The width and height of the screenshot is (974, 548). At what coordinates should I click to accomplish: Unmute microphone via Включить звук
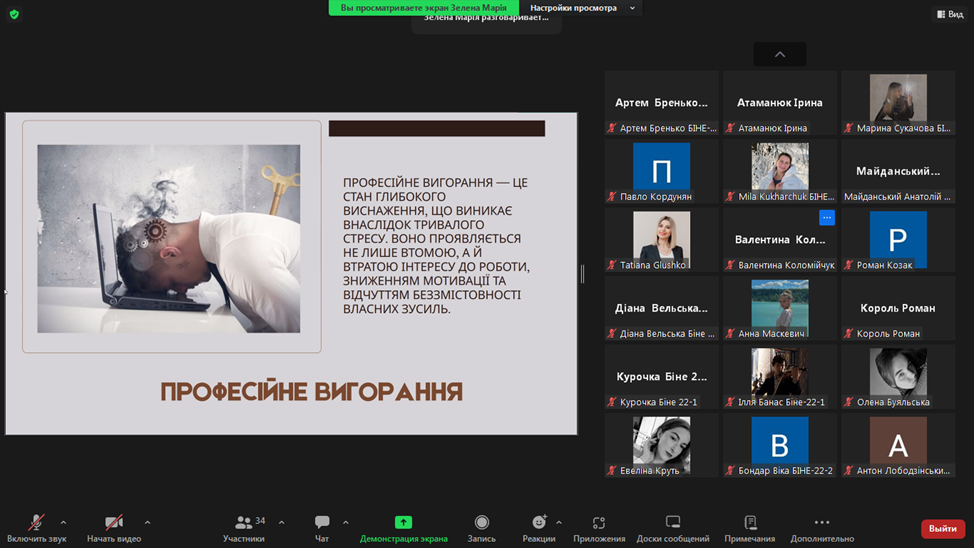pos(36,527)
